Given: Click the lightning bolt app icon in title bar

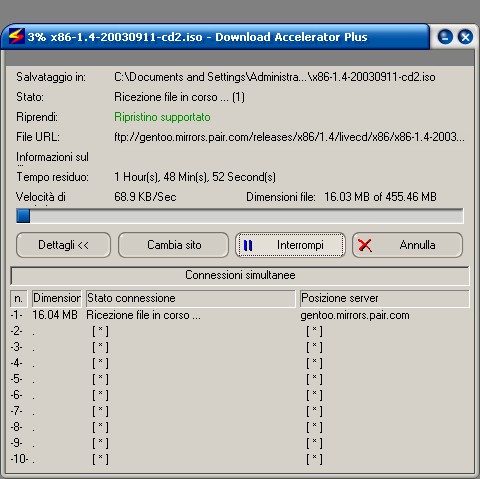Looking at the screenshot, I should pos(16,36).
